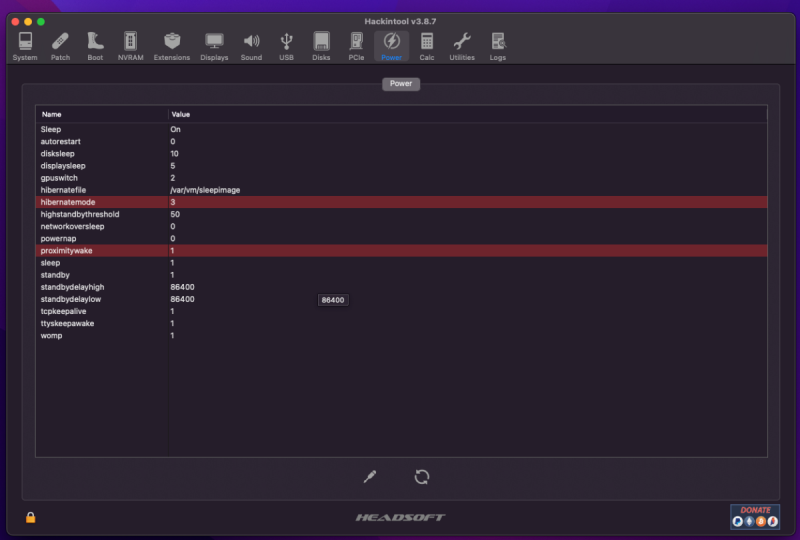This screenshot has width=800, height=540.
Task: Click the Sleep value On
Action: [176, 129]
